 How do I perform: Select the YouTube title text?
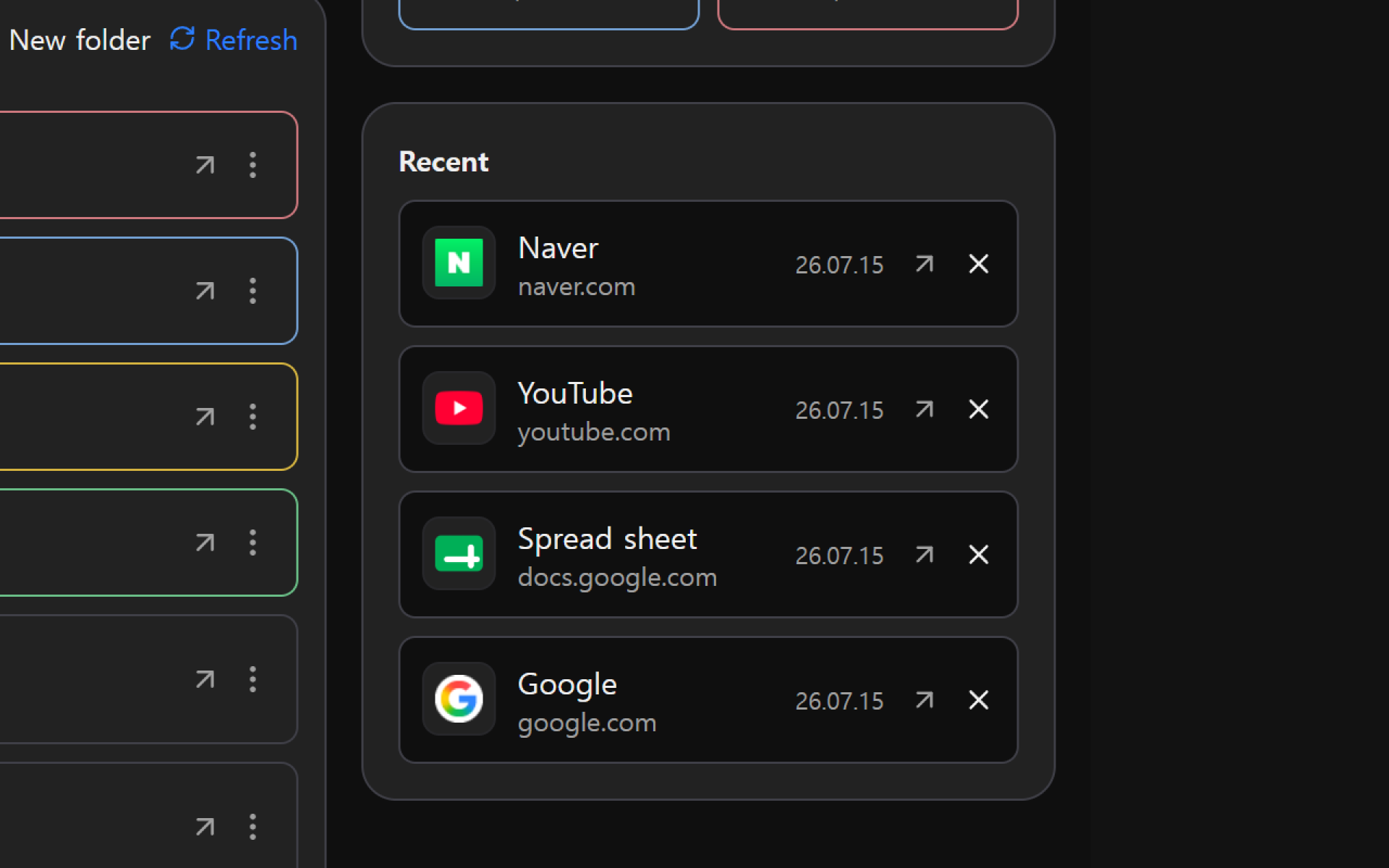[x=575, y=393]
